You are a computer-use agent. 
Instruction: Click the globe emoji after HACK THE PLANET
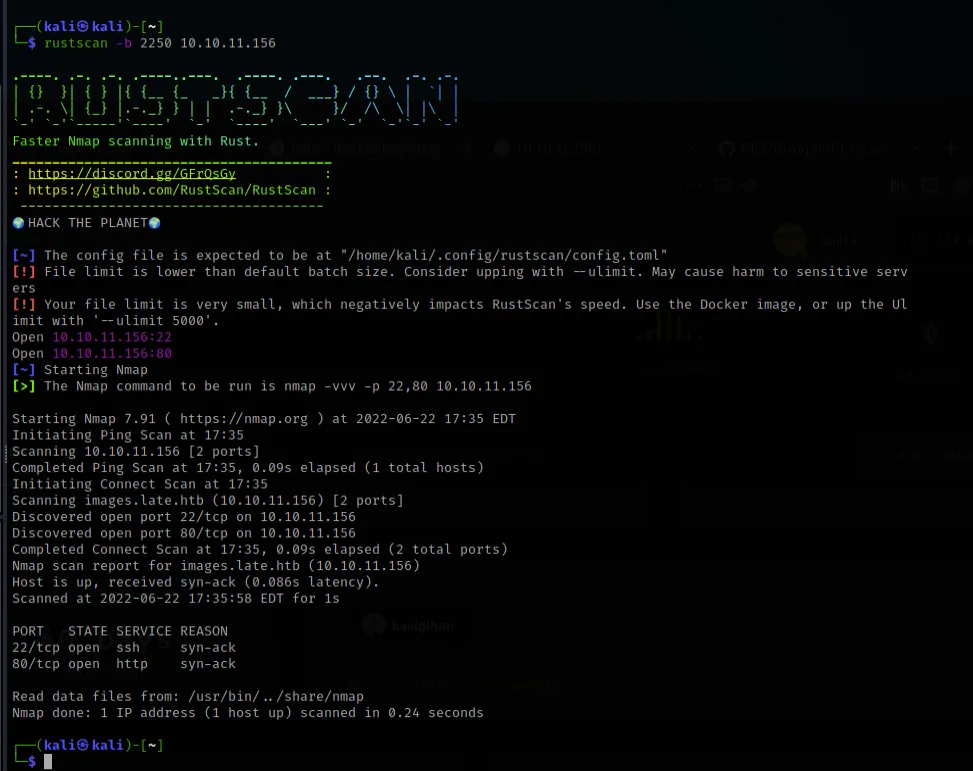pos(152,222)
